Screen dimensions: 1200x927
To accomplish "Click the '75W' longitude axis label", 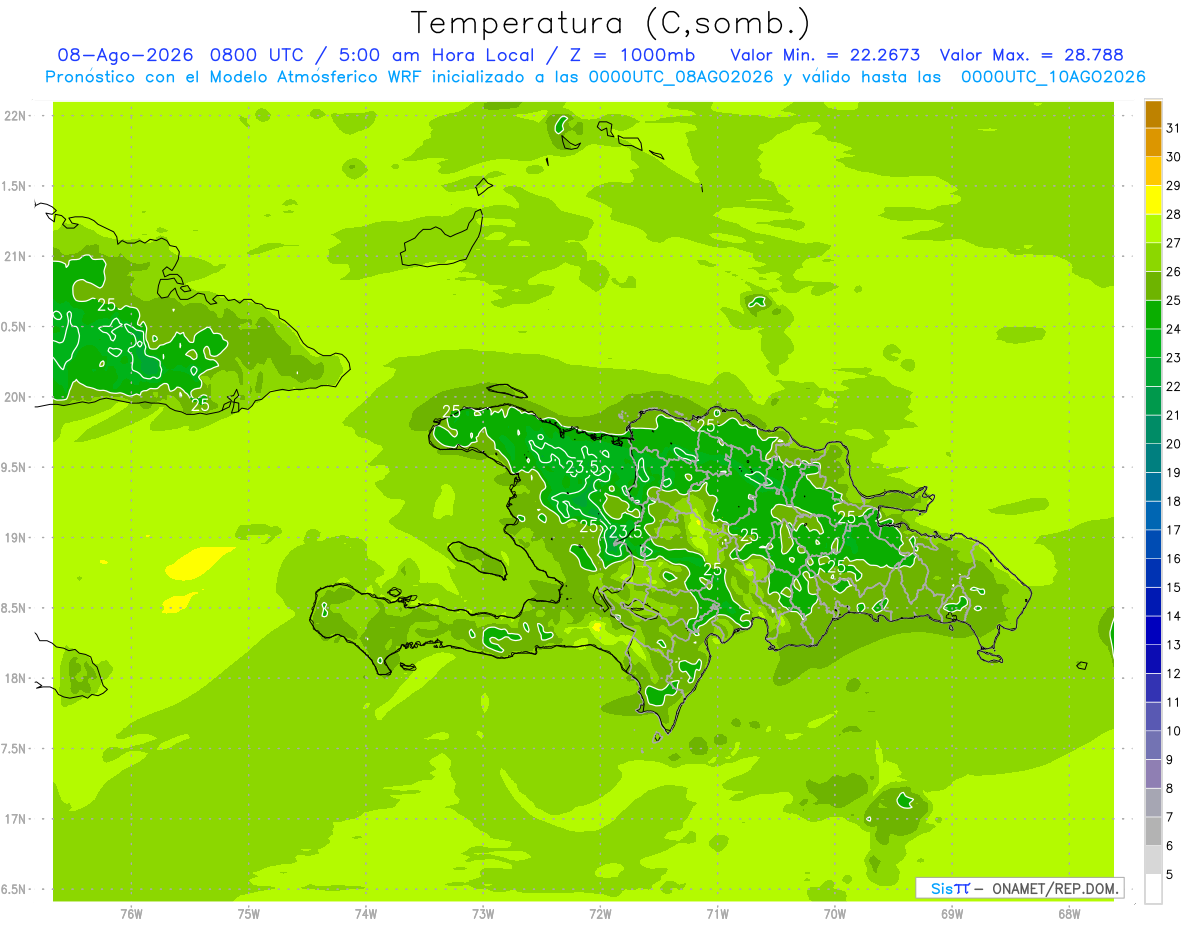I will 249,913.
